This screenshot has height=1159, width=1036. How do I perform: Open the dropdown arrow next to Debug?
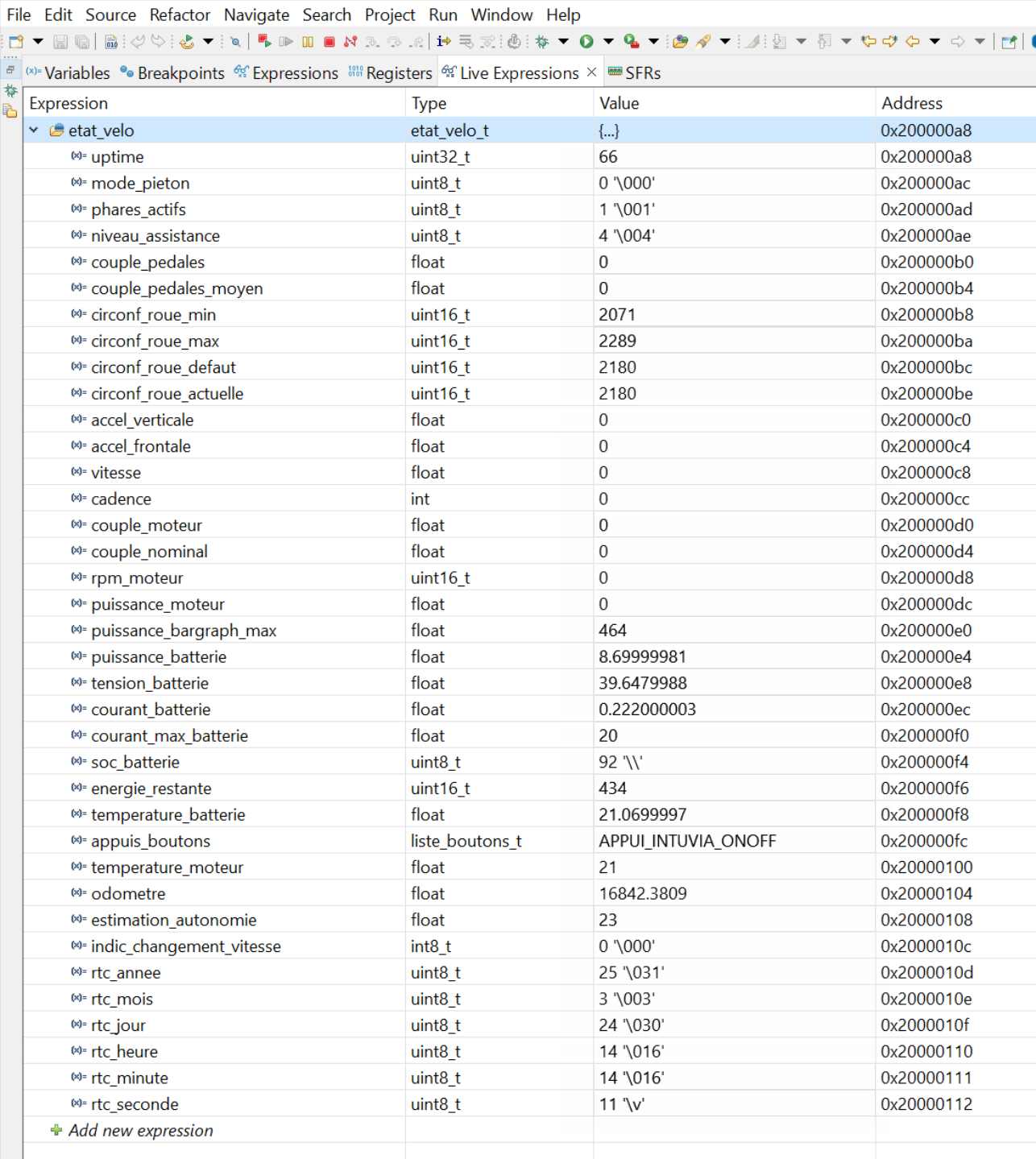click(x=563, y=42)
